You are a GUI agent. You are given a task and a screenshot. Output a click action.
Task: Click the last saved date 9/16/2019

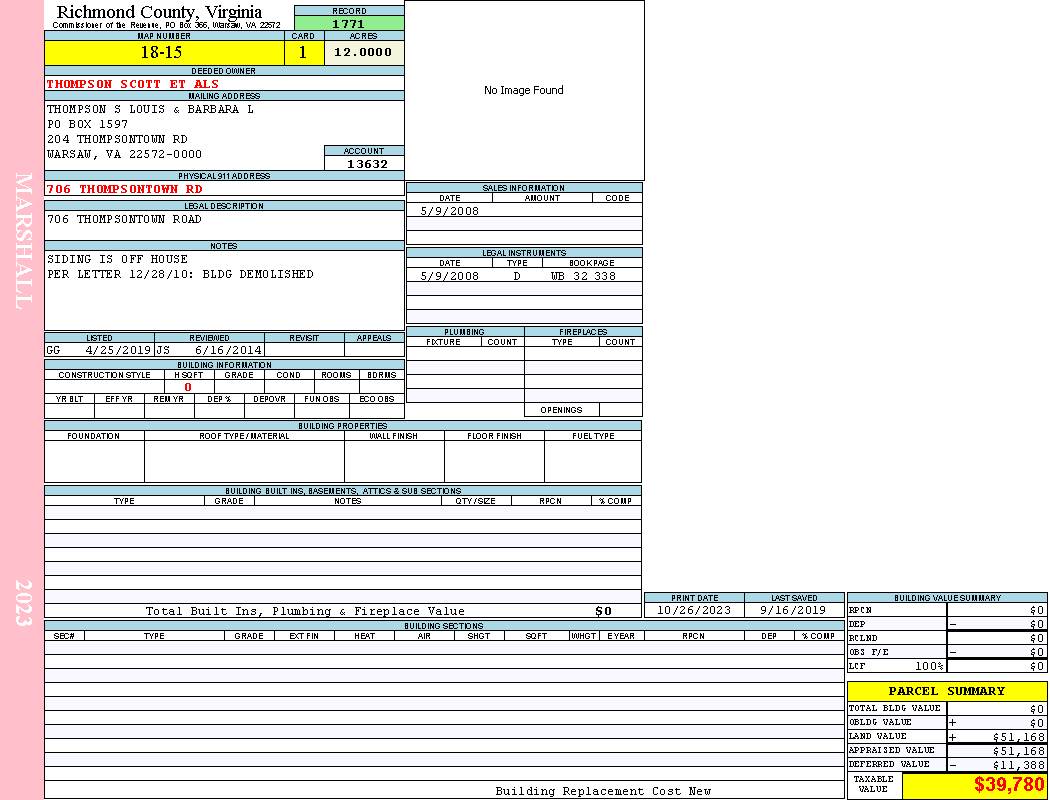[x=793, y=610]
